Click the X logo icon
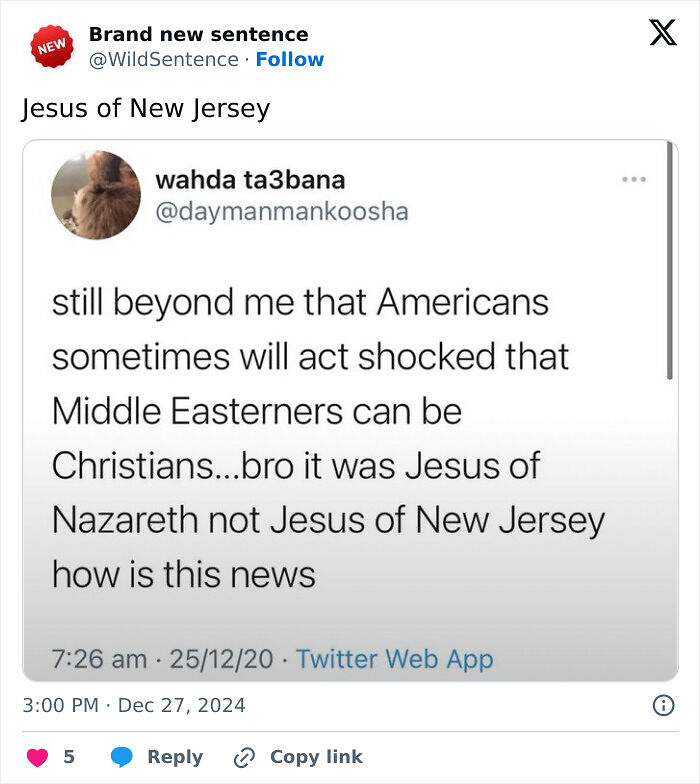Screen dimensions: 700x784 (662, 34)
